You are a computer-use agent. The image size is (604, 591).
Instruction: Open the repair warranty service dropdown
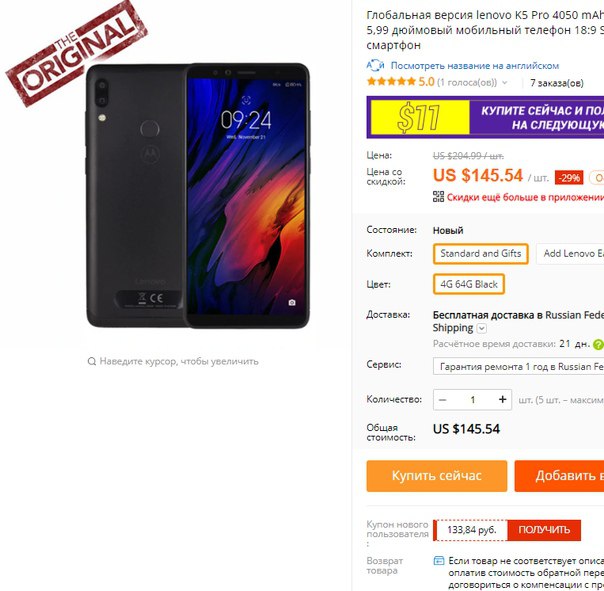click(x=518, y=366)
